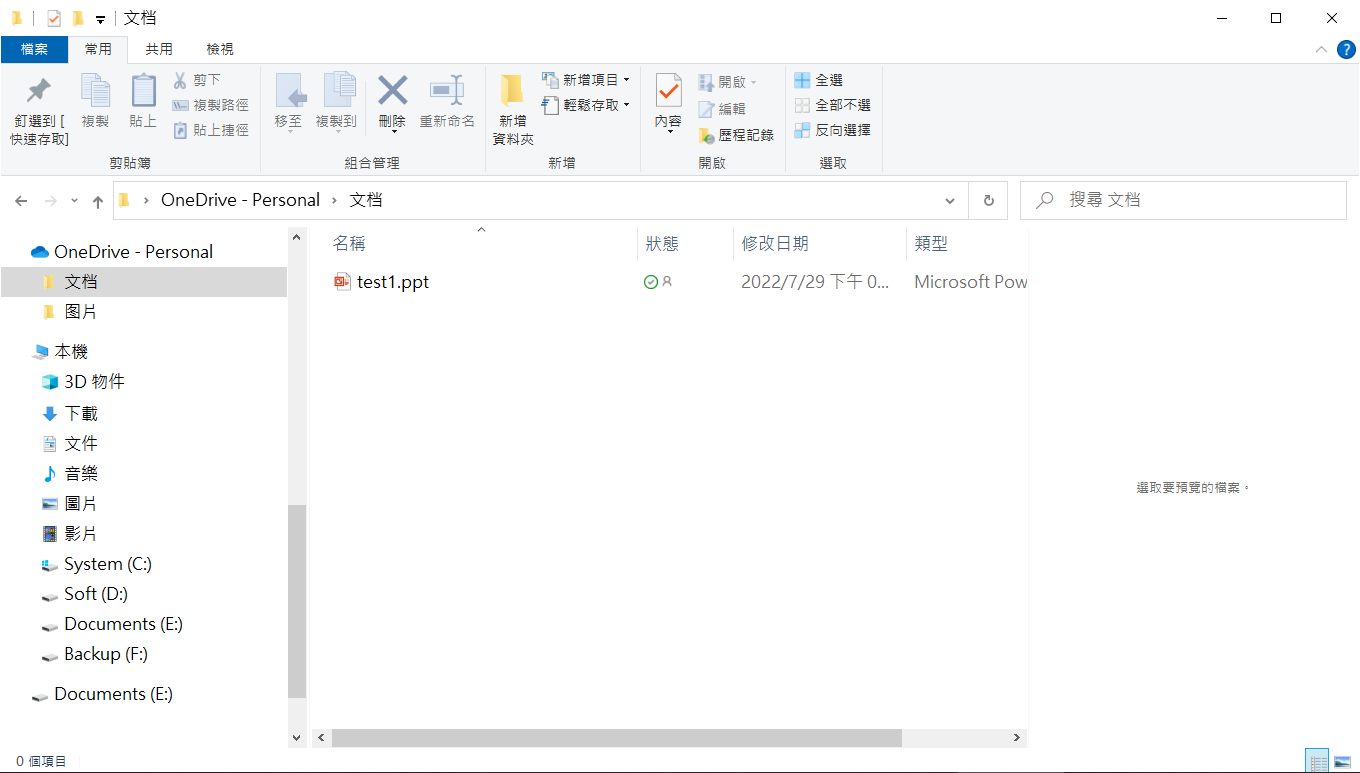Open System (C:) drive
The width and height of the screenshot is (1360, 773).
pyautogui.click(x=107, y=564)
